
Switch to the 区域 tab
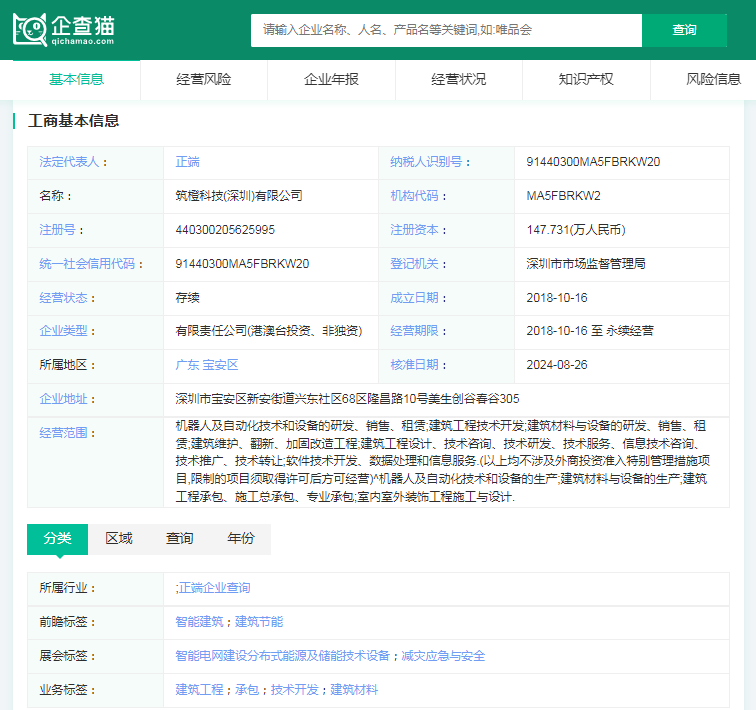coord(119,538)
